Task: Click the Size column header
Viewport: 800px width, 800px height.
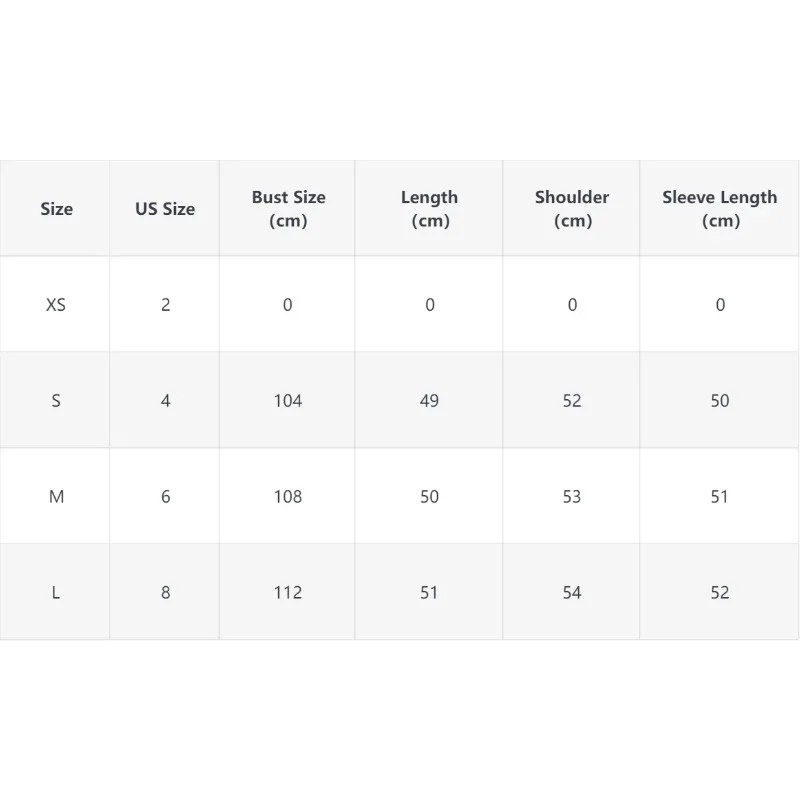Action: pyautogui.click(x=56, y=209)
